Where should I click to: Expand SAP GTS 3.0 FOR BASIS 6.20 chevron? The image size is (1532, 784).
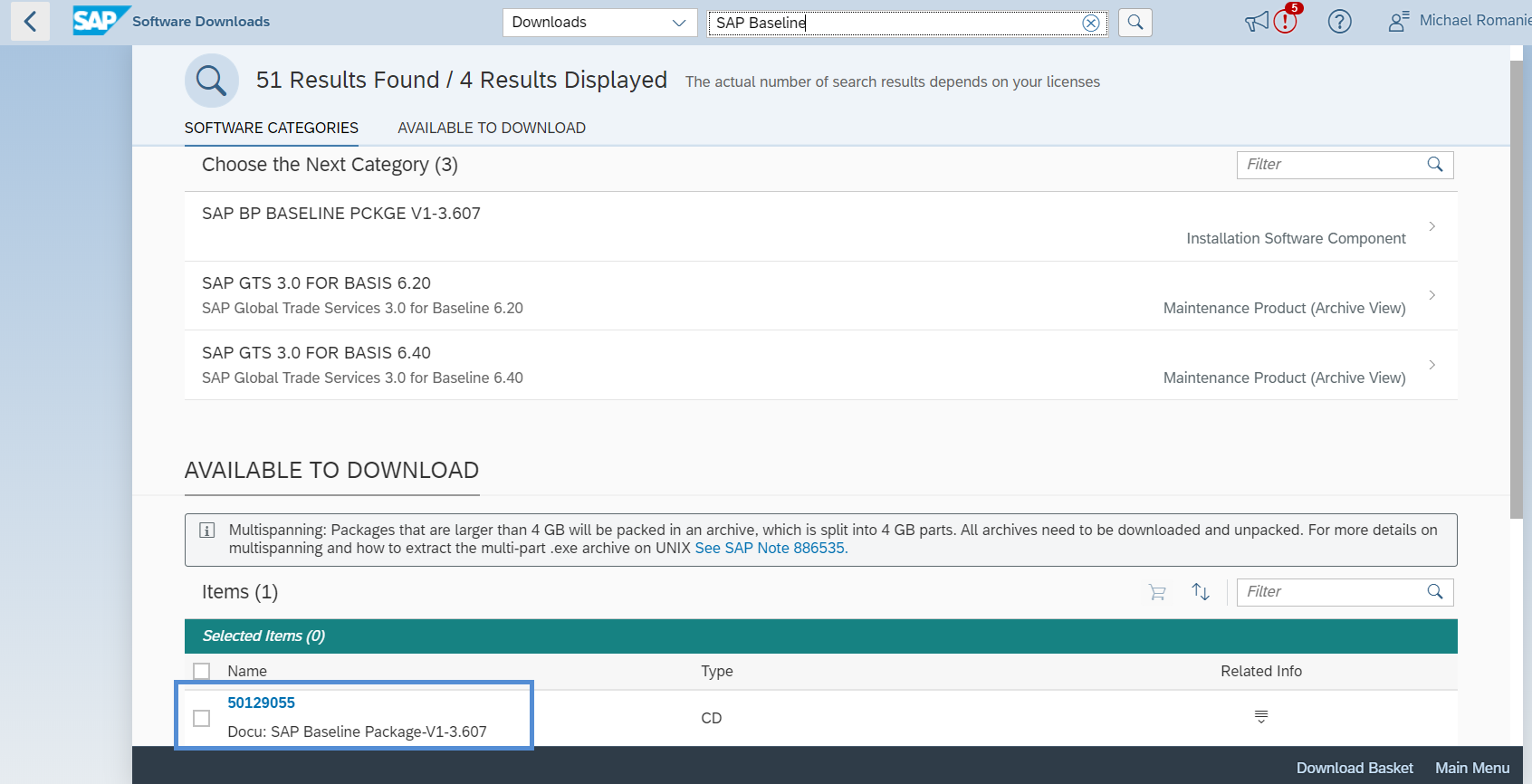coord(1432,295)
